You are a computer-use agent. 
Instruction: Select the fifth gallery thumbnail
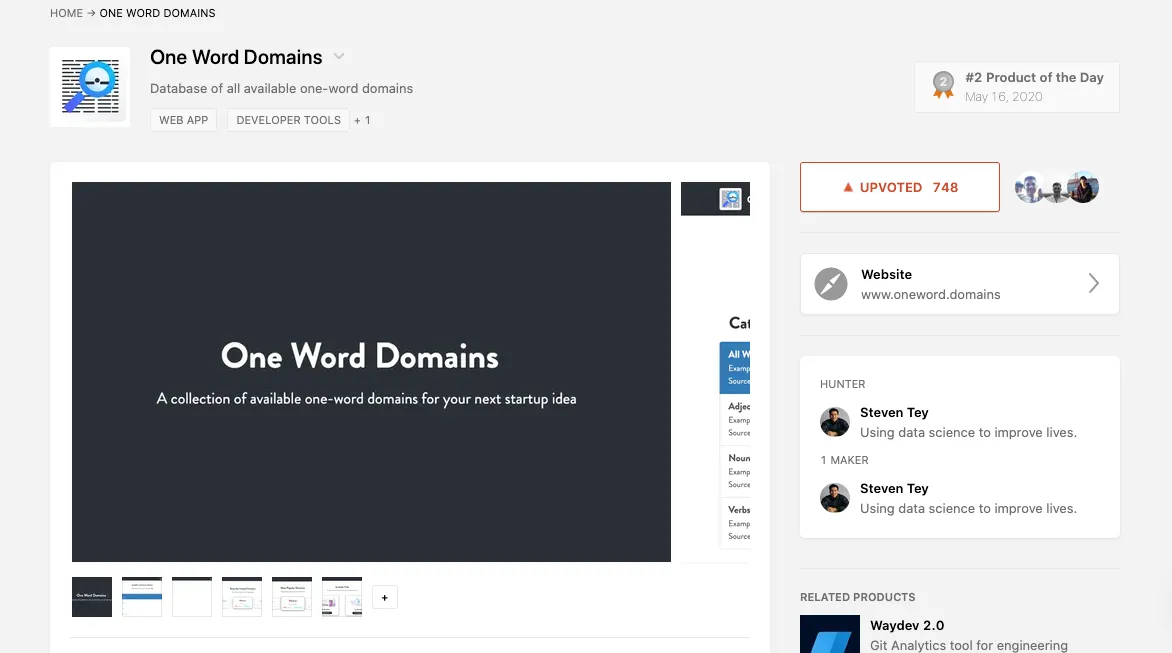[x=292, y=597]
